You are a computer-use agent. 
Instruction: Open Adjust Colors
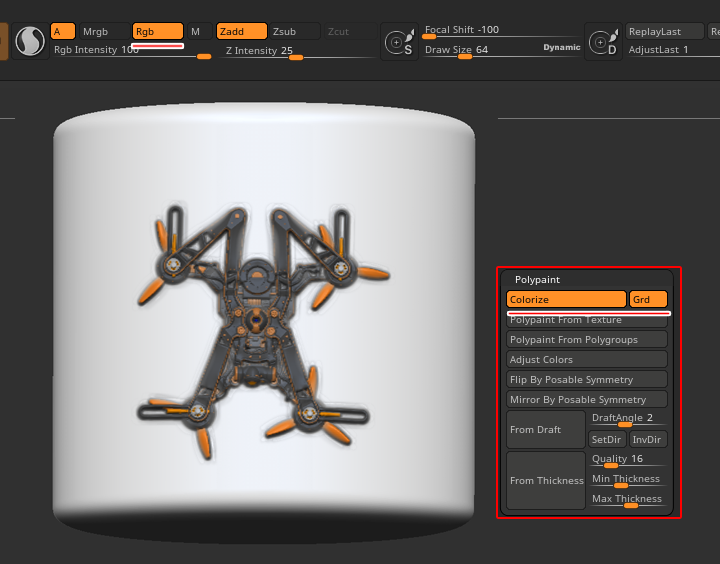coord(586,360)
